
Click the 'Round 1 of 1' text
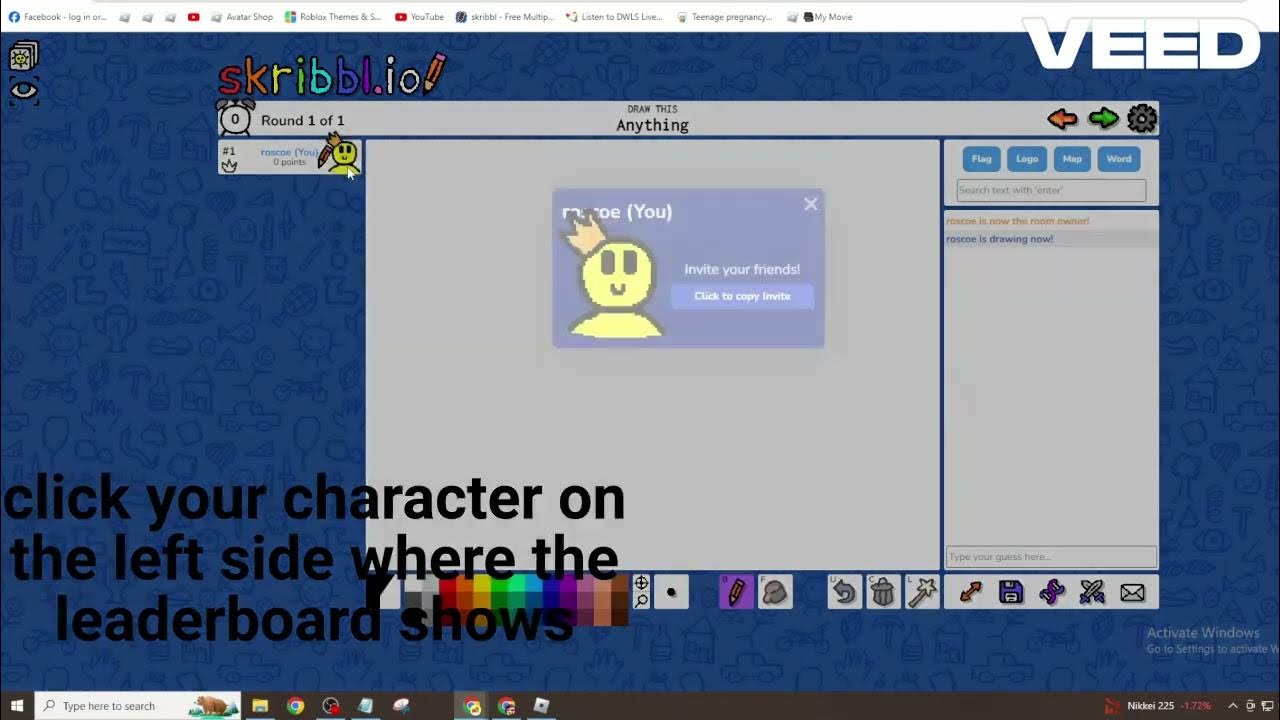(x=302, y=120)
